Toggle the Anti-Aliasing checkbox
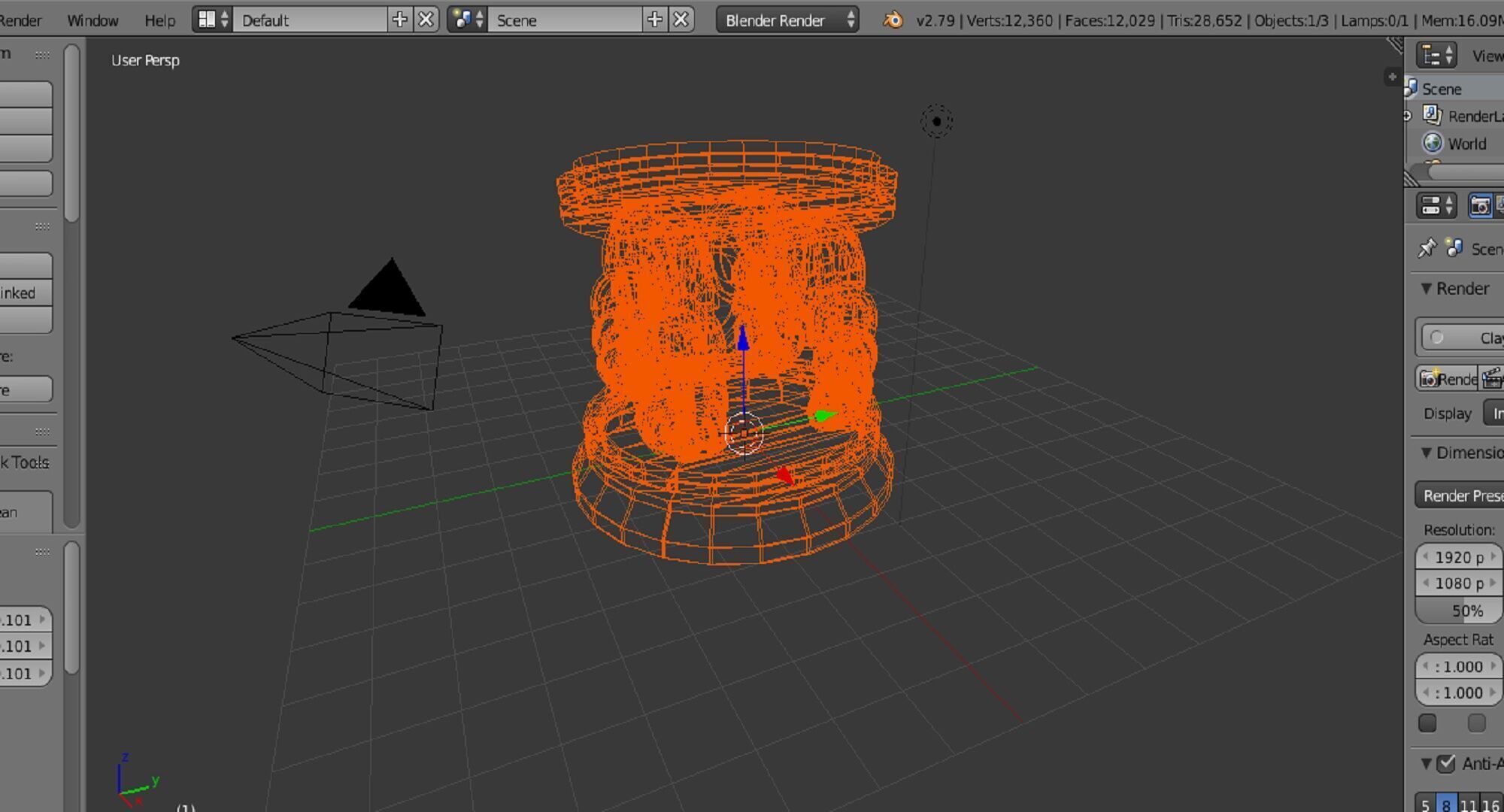Viewport: 1504px width, 812px height. coord(1445,763)
